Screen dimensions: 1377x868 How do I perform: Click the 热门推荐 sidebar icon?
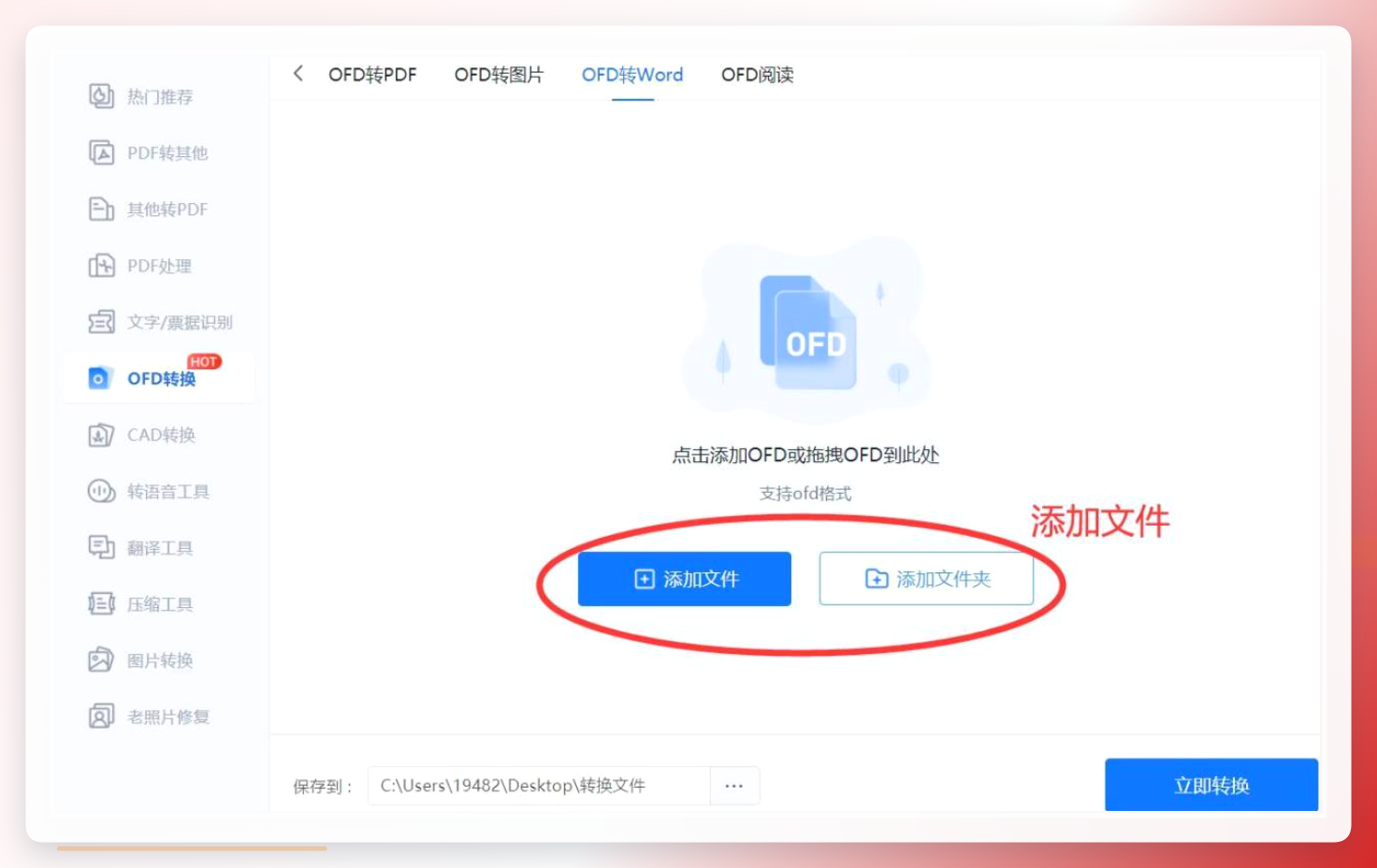101,96
